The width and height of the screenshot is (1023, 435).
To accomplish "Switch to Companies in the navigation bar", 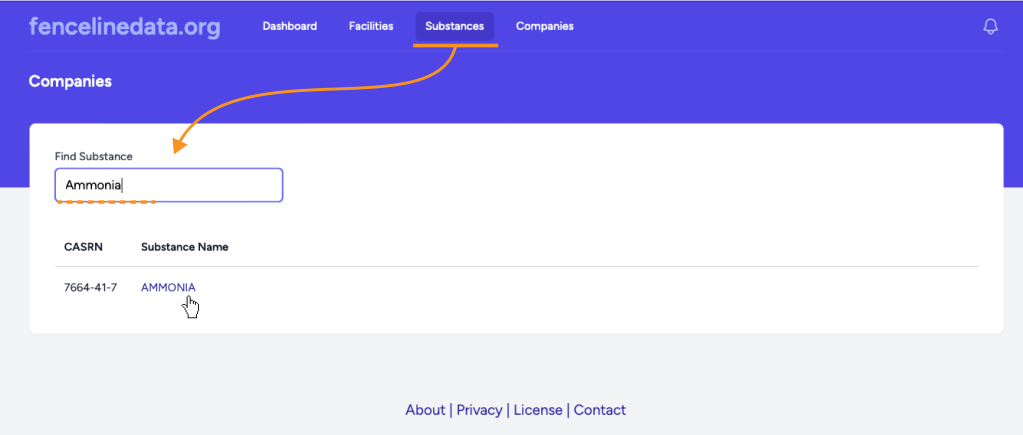I will (545, 26).
